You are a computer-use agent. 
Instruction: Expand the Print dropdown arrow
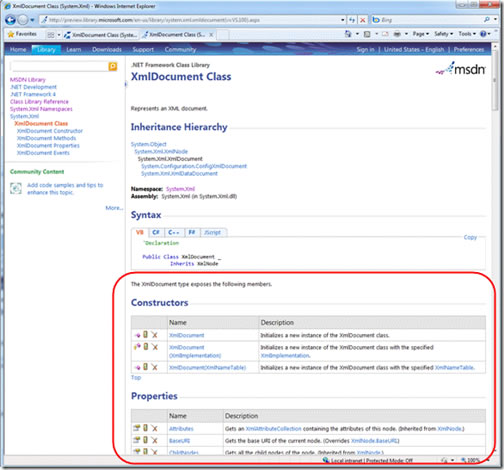406,34
